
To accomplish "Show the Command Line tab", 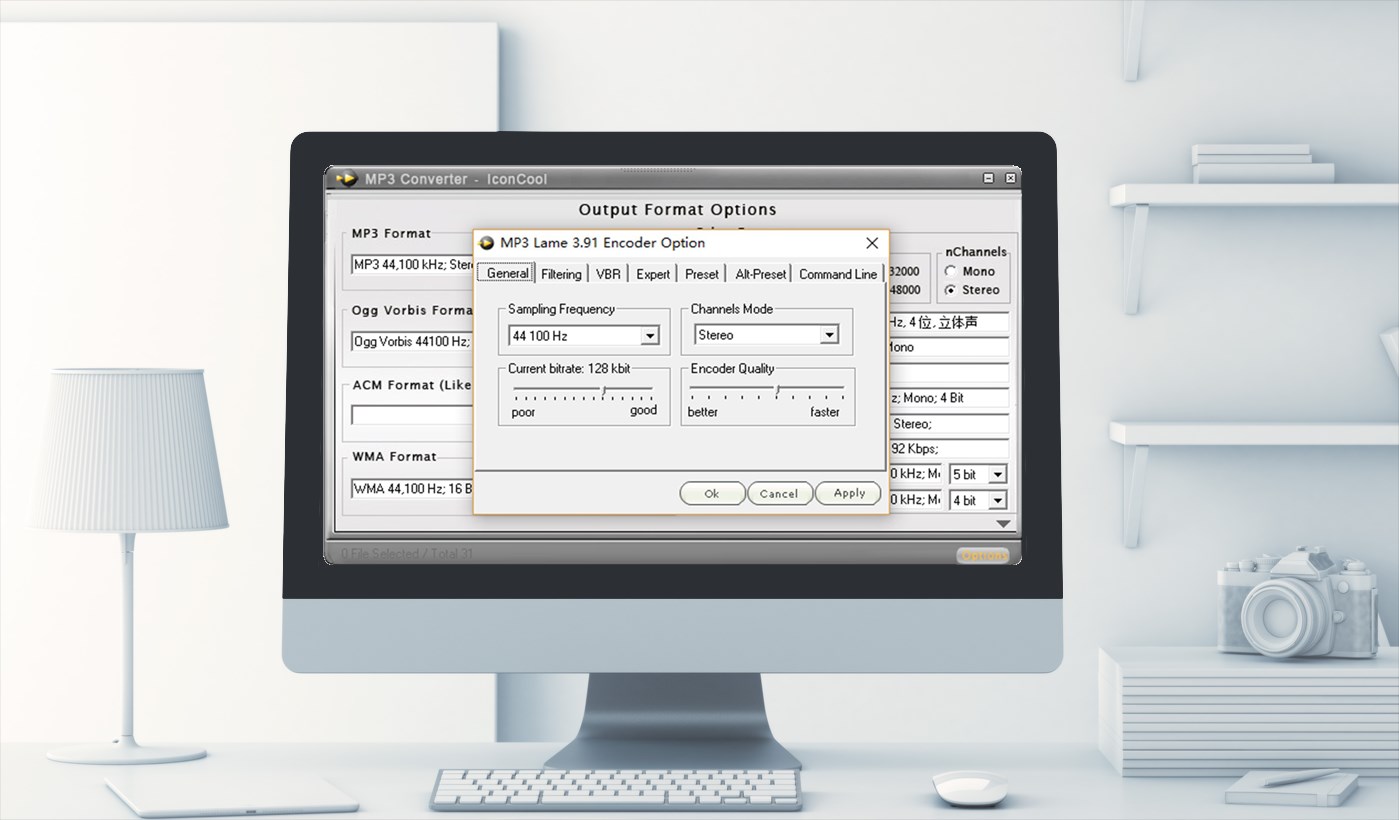I will pyautogui.click(x=838, y=274).
